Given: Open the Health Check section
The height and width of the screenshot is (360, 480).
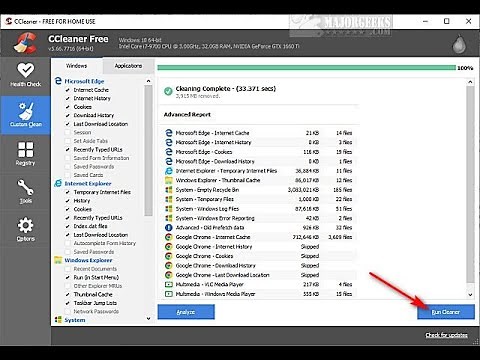Looking at the screenshot, I should click(x=25, y=75).
